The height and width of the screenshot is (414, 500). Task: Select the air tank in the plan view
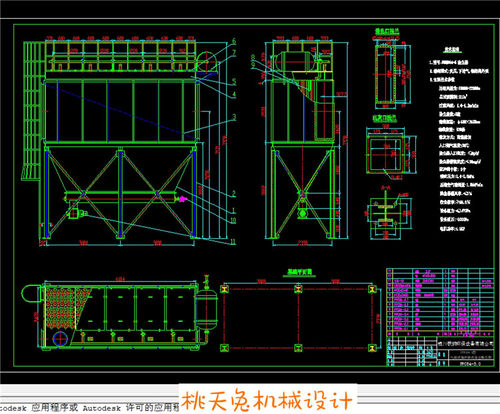pos(207,309)
